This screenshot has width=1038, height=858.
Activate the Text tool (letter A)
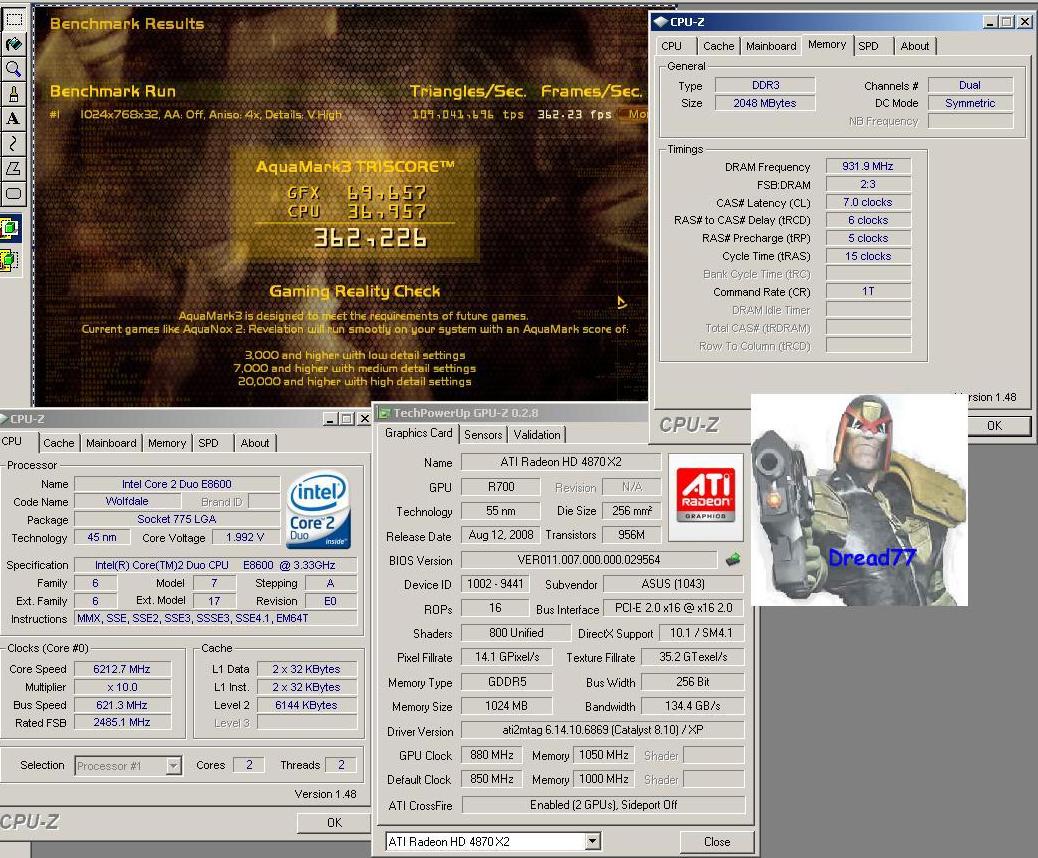(x=14, y=119)
